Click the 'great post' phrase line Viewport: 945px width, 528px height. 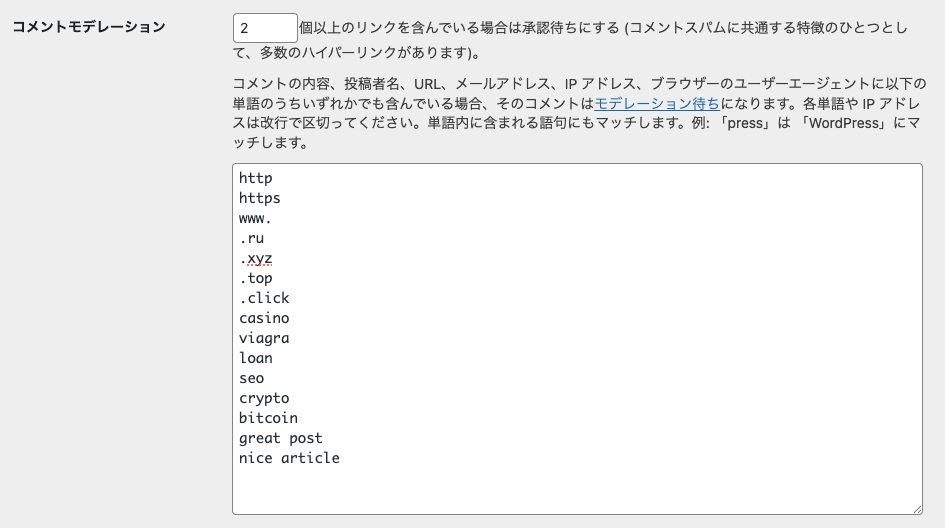pos(281,438)
